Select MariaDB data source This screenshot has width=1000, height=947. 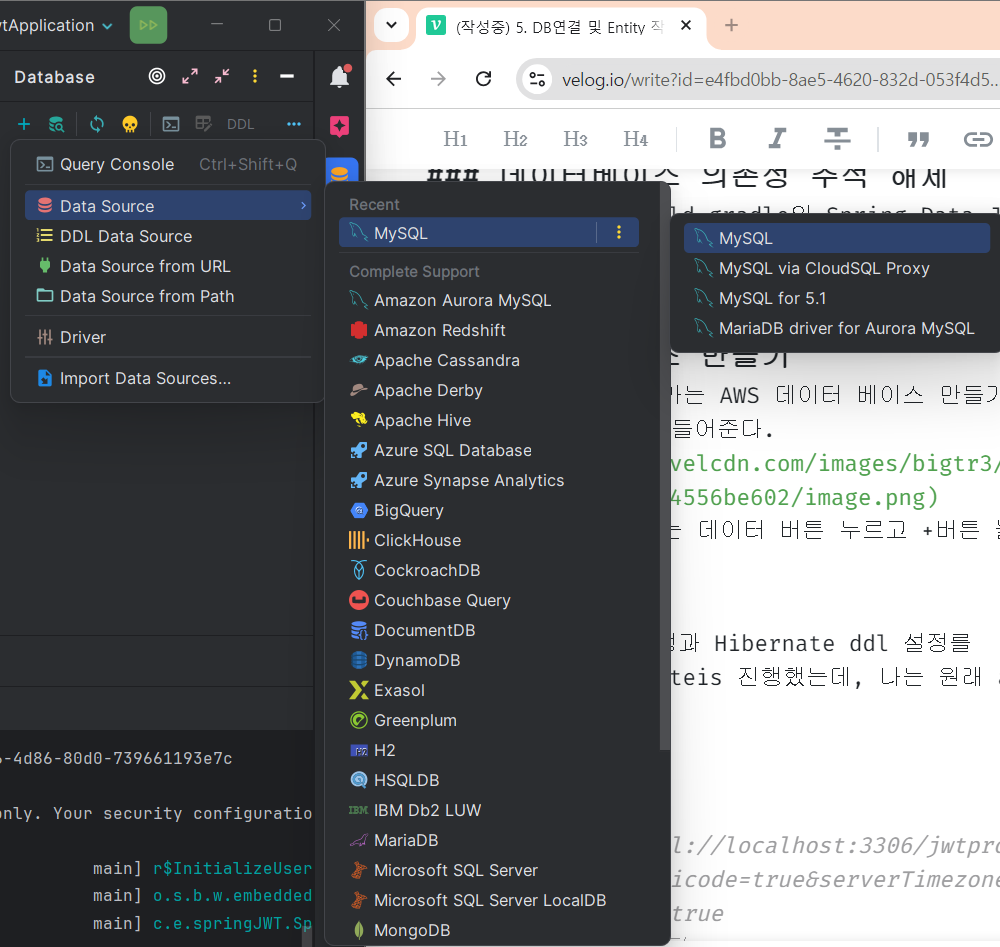(x=489, y=840)
